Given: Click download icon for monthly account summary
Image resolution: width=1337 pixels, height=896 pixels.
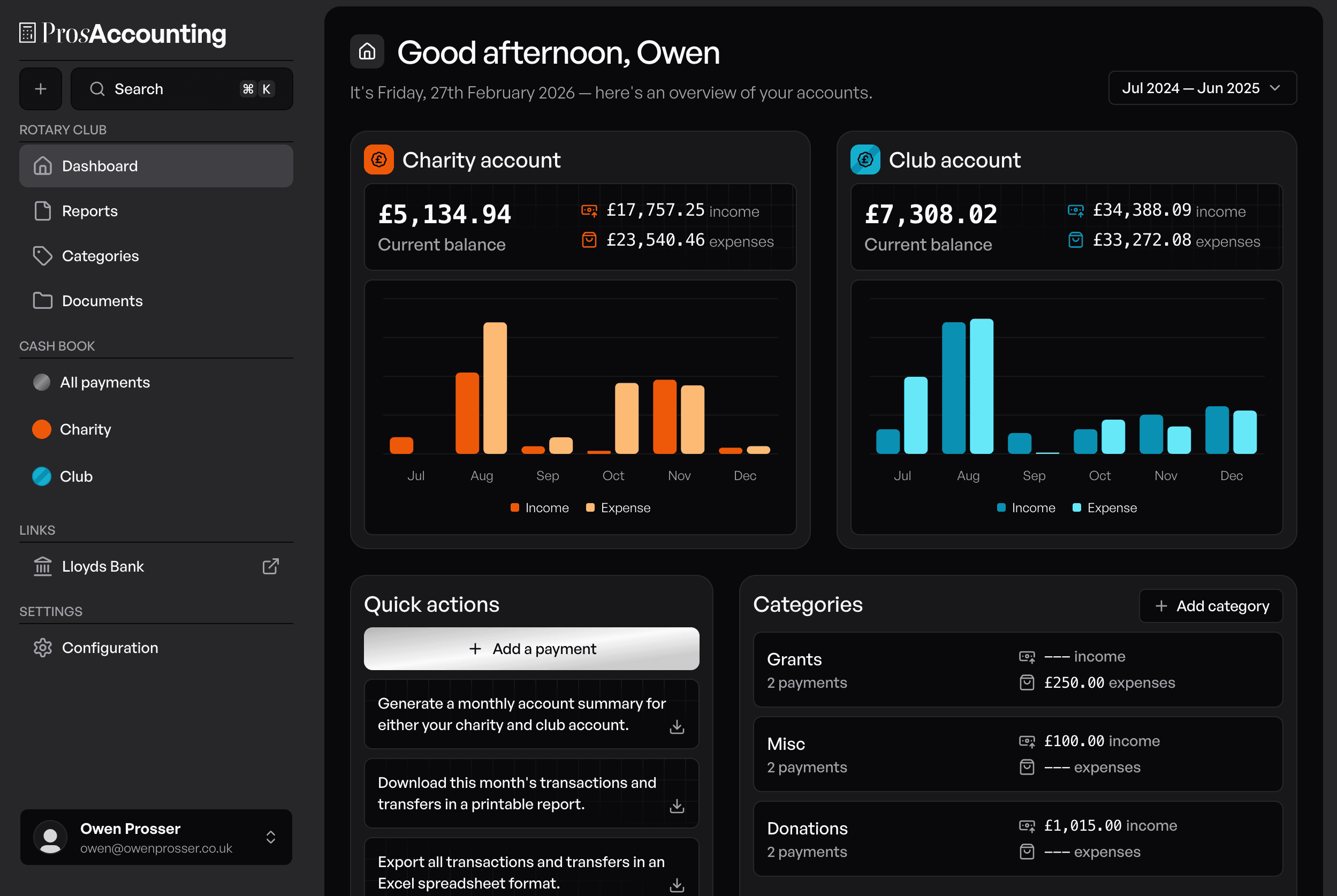Looking at the screenshot, I should coord(677,726).
